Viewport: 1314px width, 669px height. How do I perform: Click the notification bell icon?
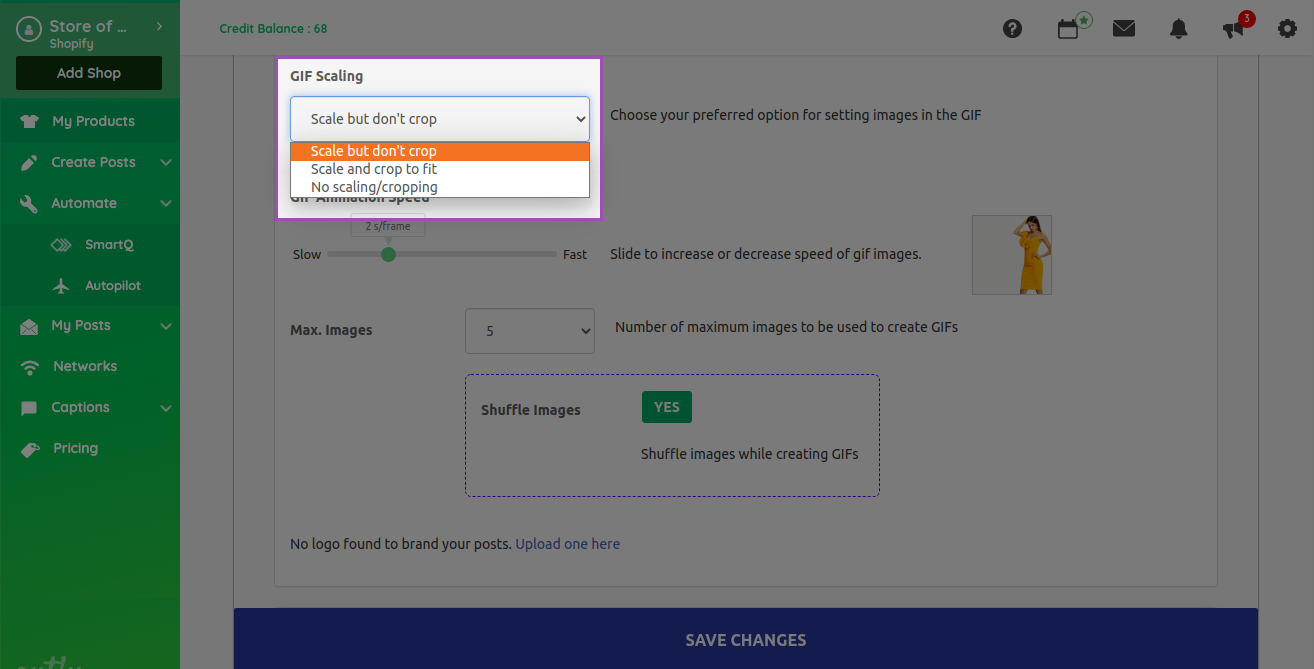pos(1179,29)
